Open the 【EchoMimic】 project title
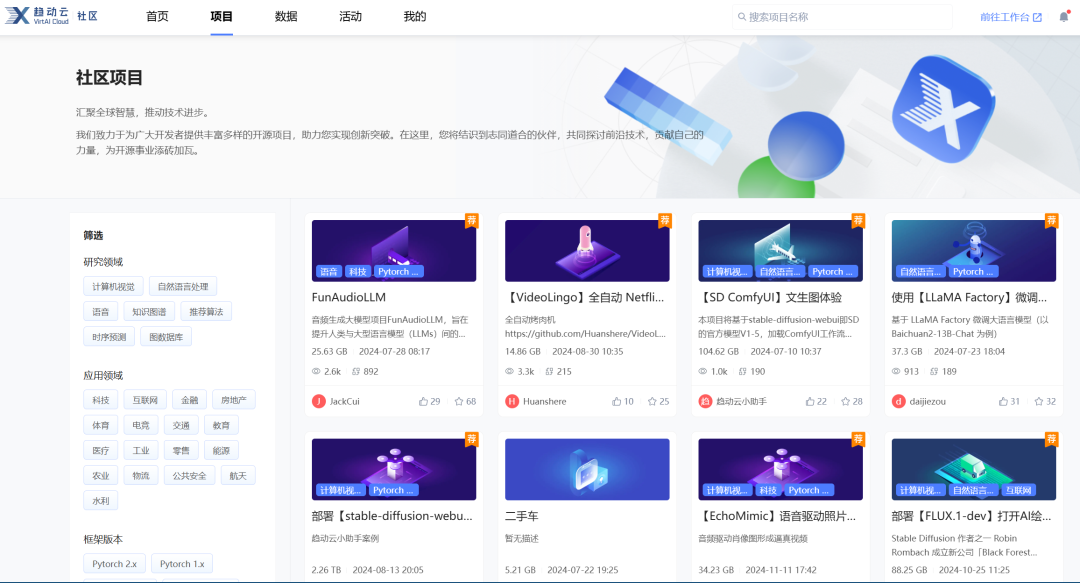The width and height of the screenshot is (1080, 583). coord(777,515)
